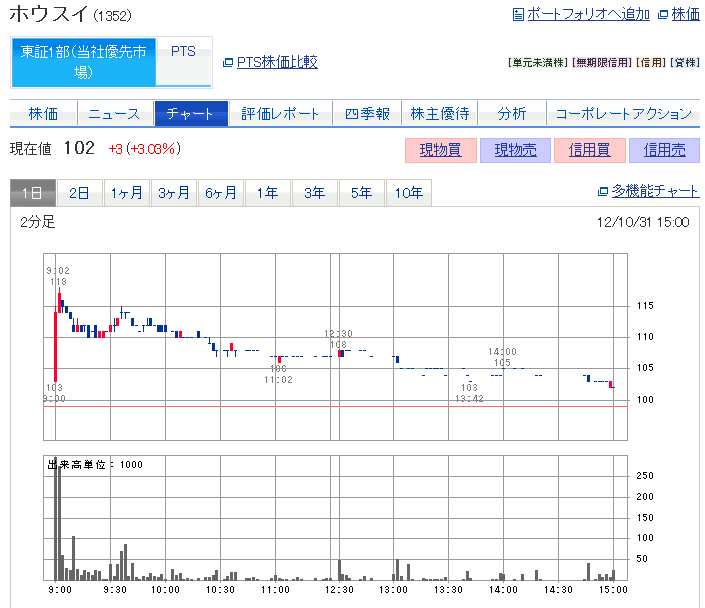Screen dimensions: 705x608
Task: Click the portfolio add icon
Action: pos(518,14)
